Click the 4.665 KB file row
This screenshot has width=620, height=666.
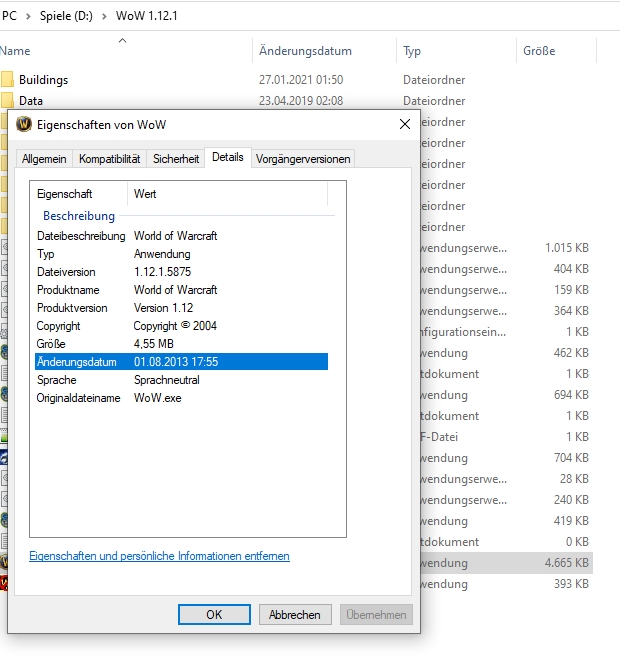[507, 563]
